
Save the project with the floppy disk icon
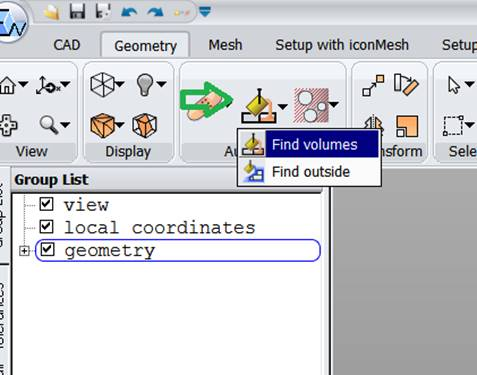click(77, 12)
